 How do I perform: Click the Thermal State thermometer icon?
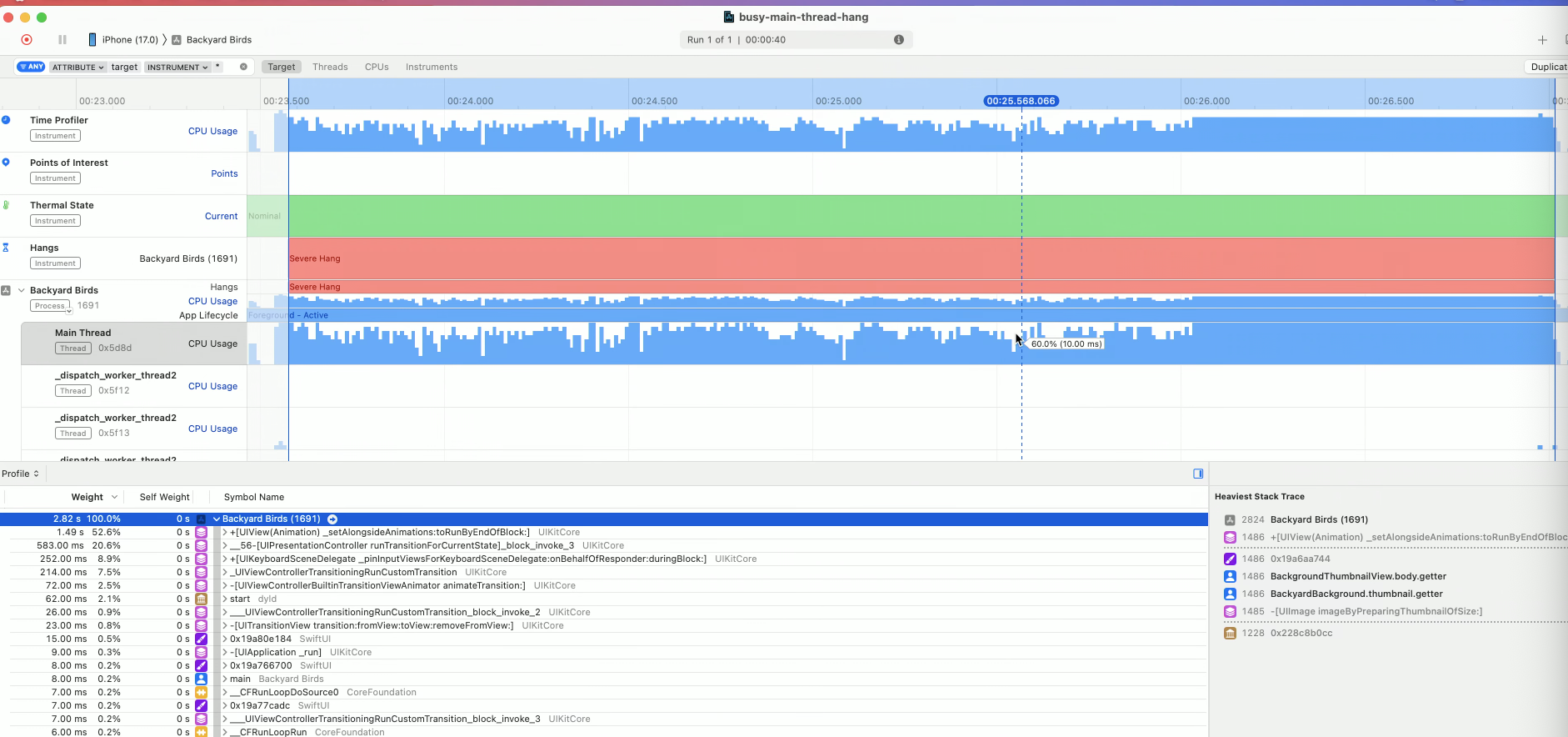tap(6, 204)
